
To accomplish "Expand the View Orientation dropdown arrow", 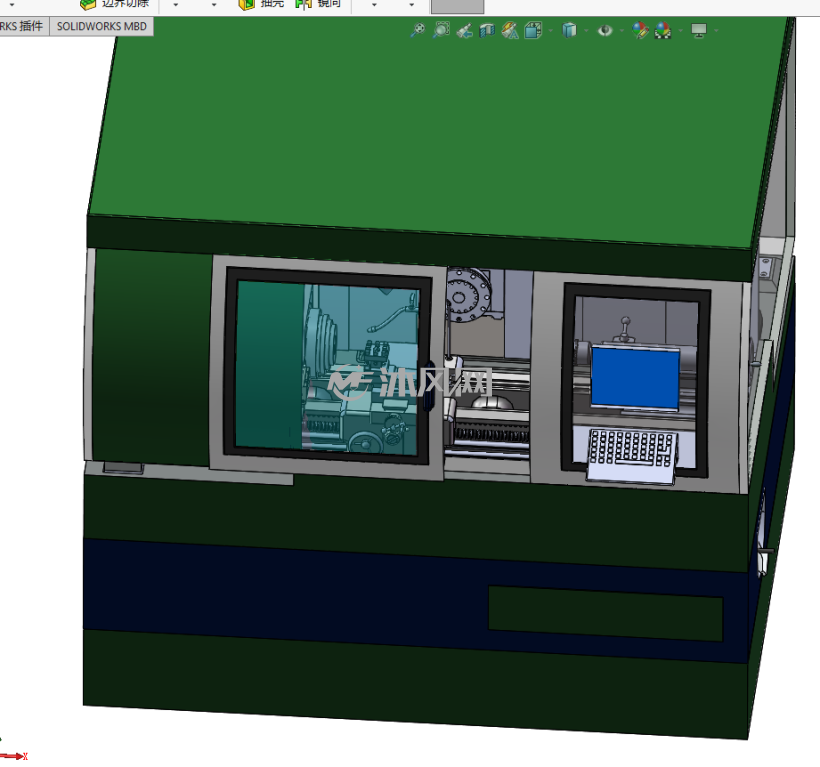I will coord(551,31).
